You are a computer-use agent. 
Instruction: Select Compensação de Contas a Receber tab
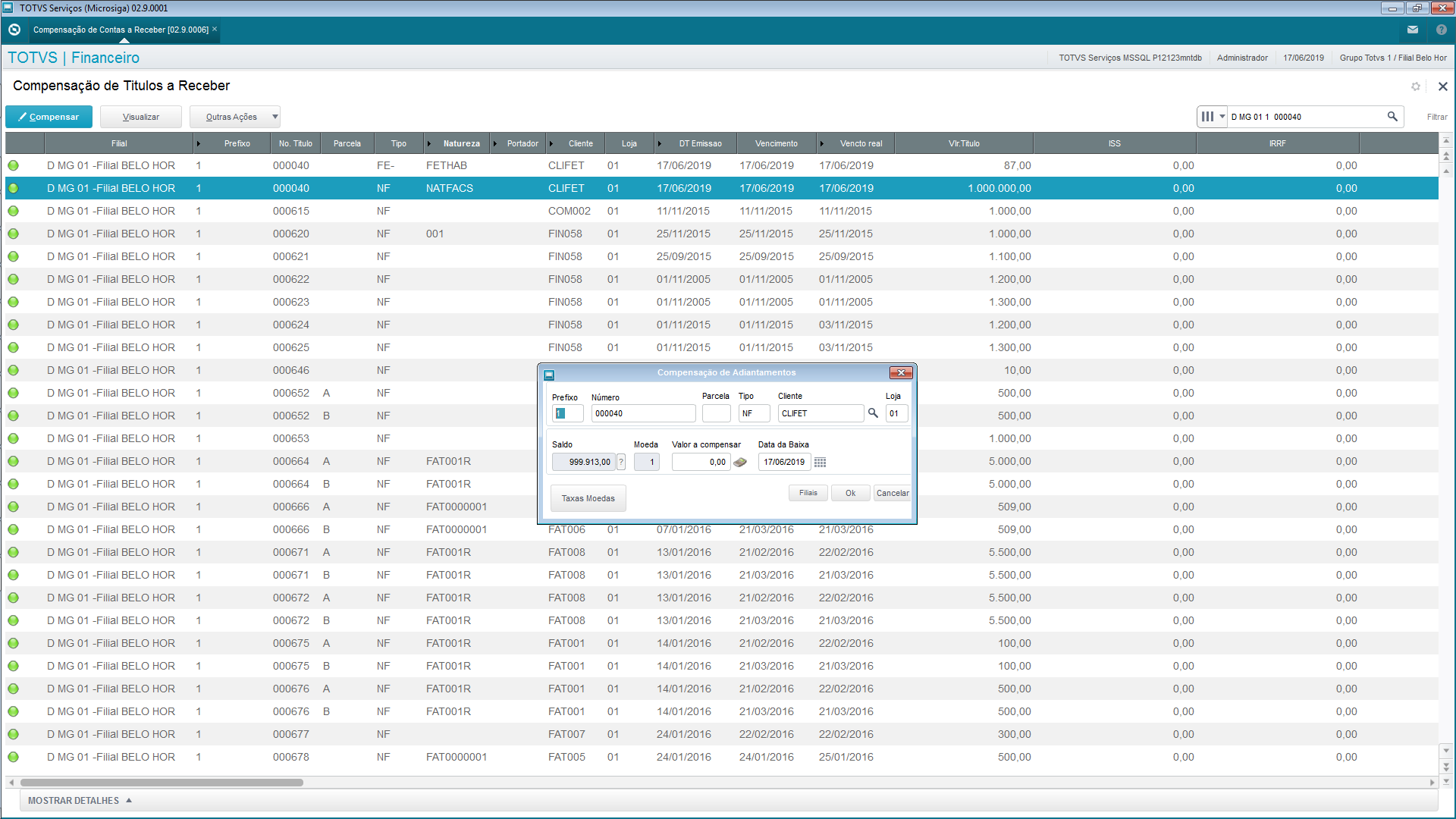121,30
